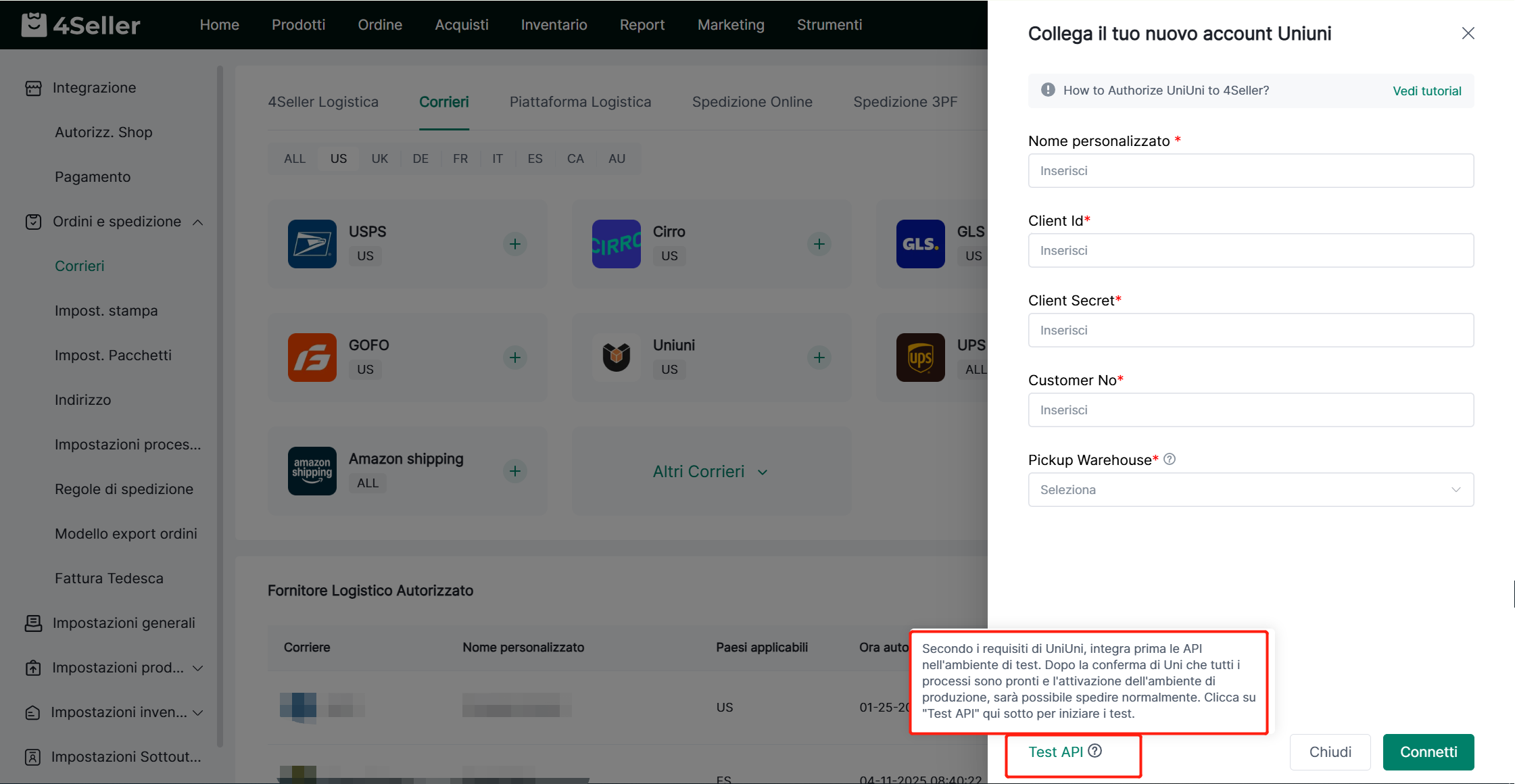This screenshot has width=1515, height=784.
Task: Collapse Ordini e spedizione menu
Action: pyautogui.click(x=198, y=222)
